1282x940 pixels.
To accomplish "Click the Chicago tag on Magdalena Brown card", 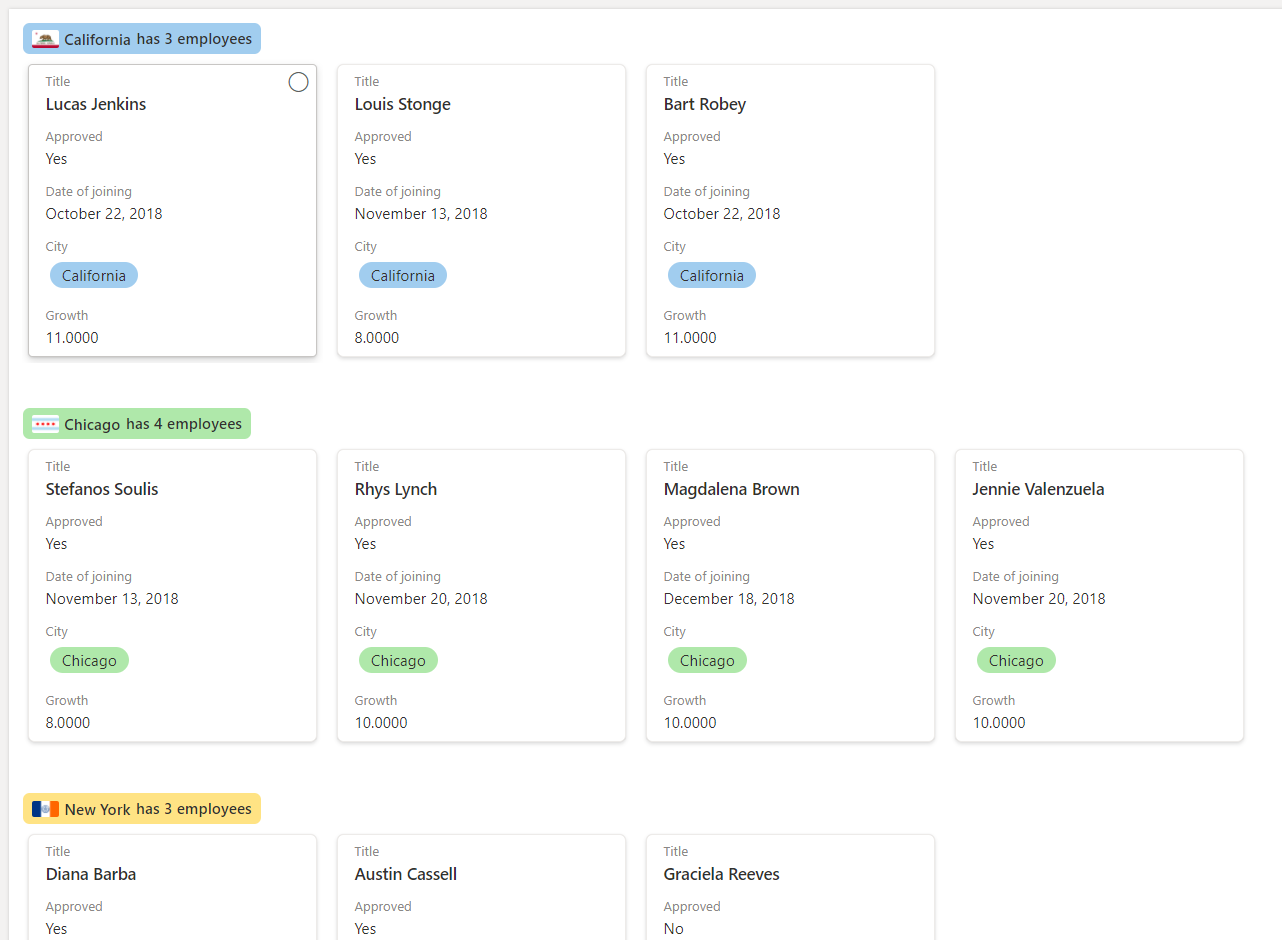I will coord(707,660).
